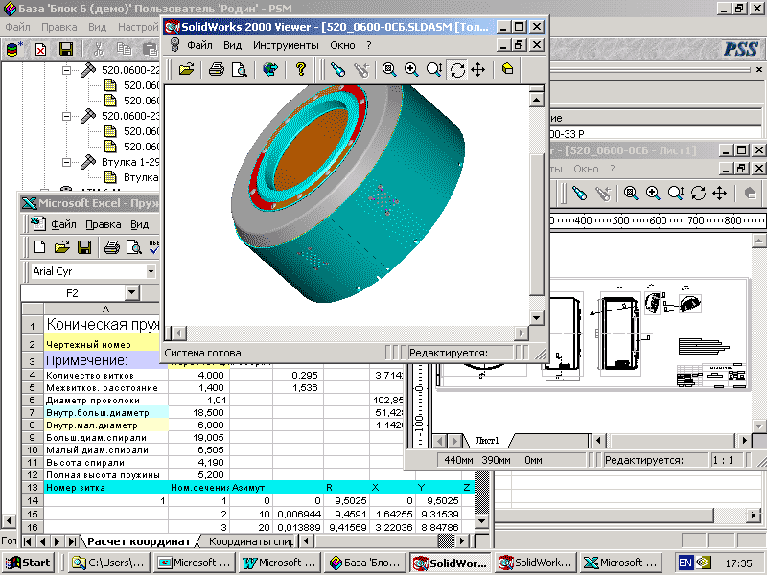Collapse the 520.0600-22 tree node
The image size is (767, 575).
tap(66, 70)
